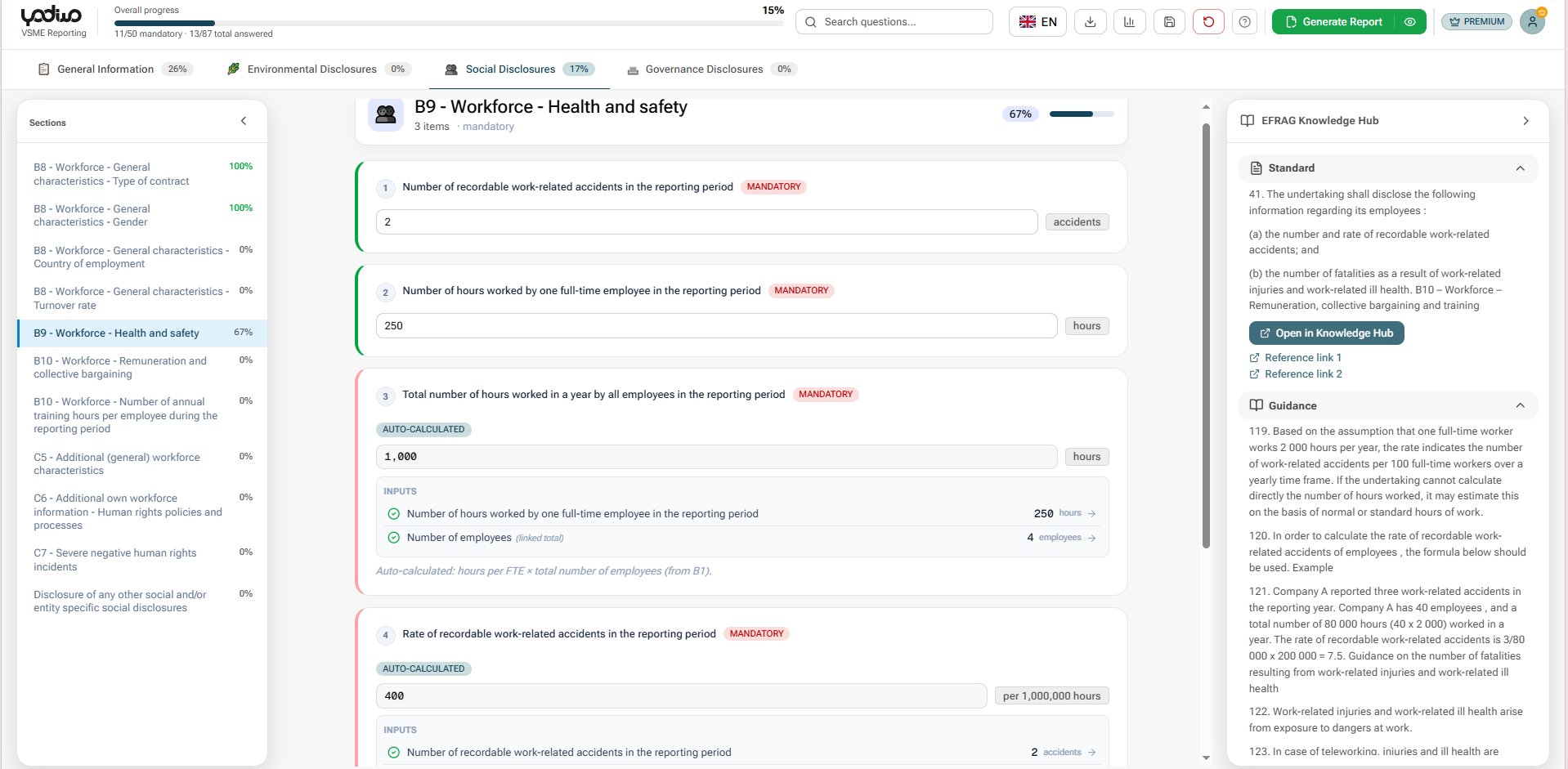
Task: Click the hours per full-time employee field
Action: point(716,326)
